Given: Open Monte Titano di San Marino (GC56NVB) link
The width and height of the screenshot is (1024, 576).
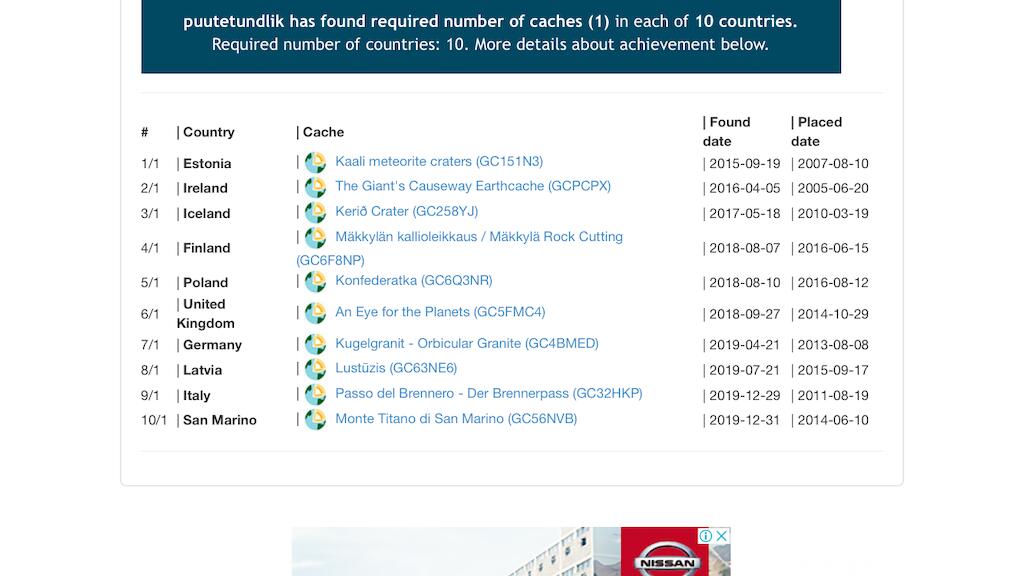Looking at the screenshot, I should 456,419.
